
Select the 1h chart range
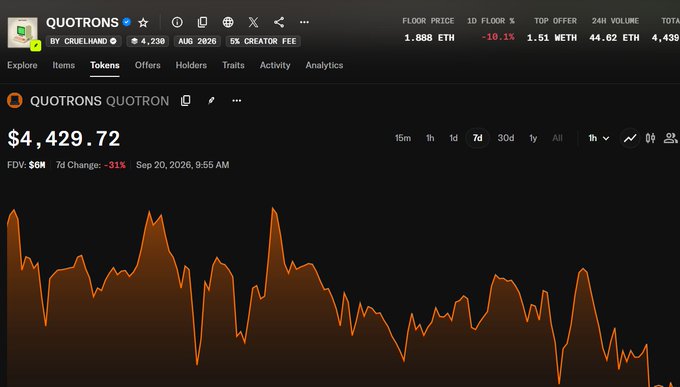pos(430,138)
